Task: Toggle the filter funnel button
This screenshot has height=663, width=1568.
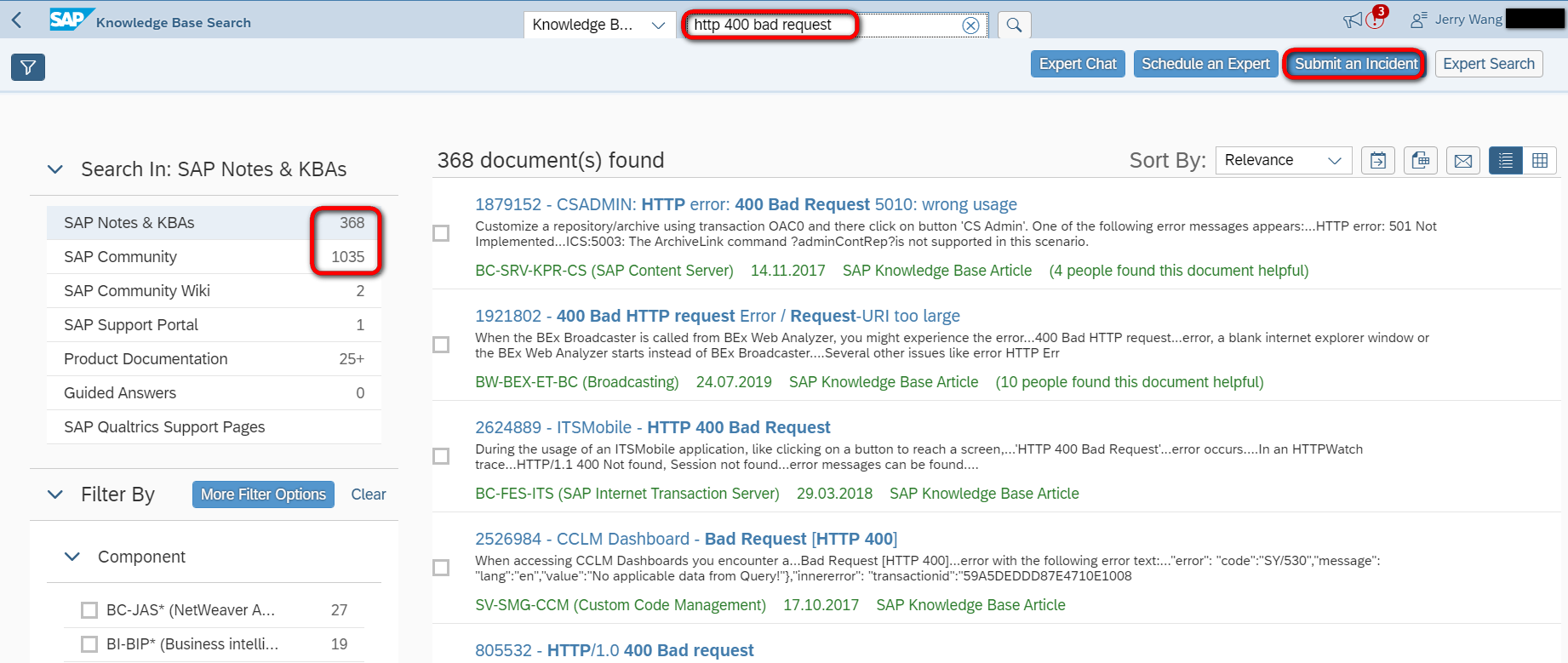Action: (28, 67)
